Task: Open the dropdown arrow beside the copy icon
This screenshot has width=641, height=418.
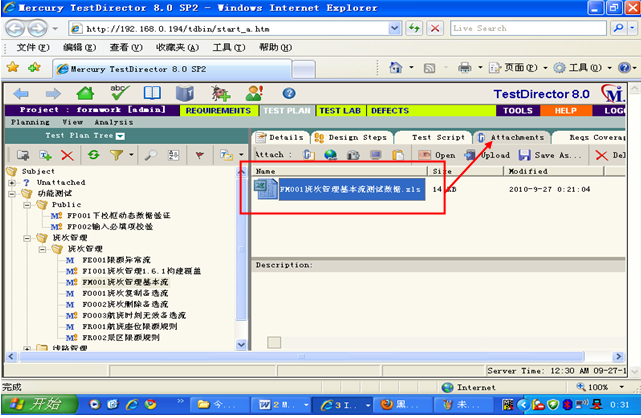Action: pos(241,155)
